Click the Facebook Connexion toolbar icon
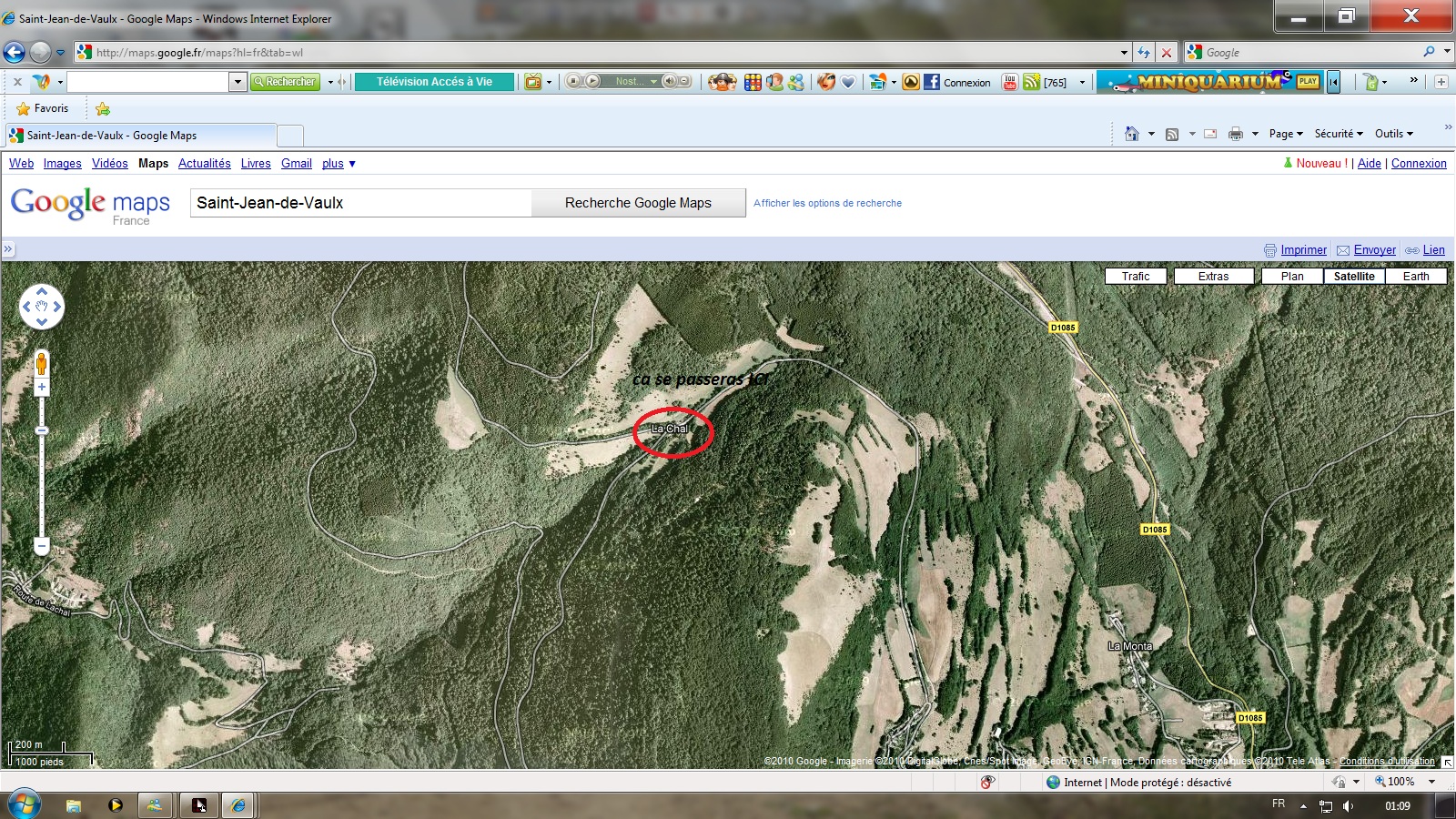Screen dimensions: 1456x819 [x=956, y=82]
